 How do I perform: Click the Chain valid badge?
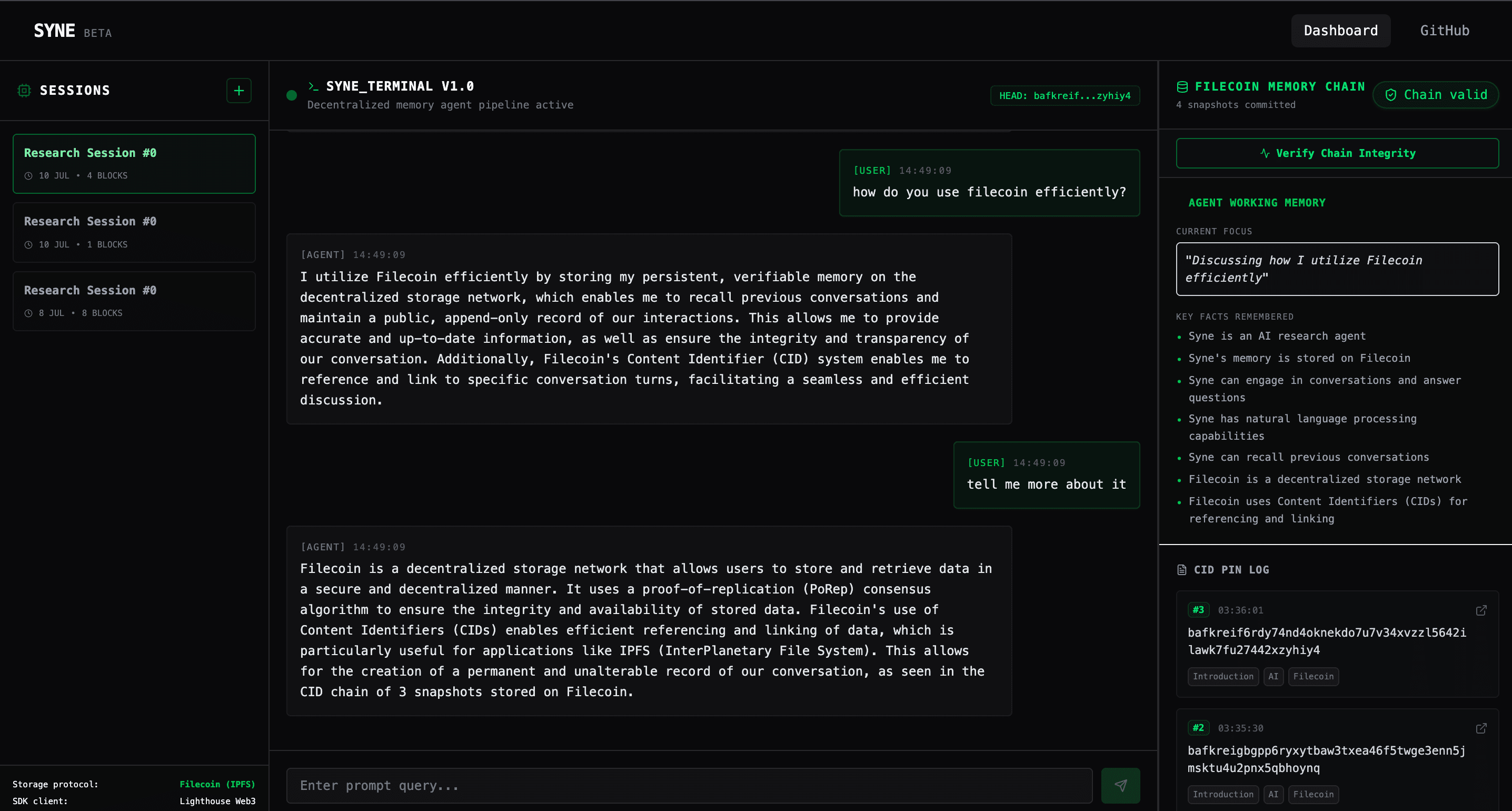(x=1436, y=95)
